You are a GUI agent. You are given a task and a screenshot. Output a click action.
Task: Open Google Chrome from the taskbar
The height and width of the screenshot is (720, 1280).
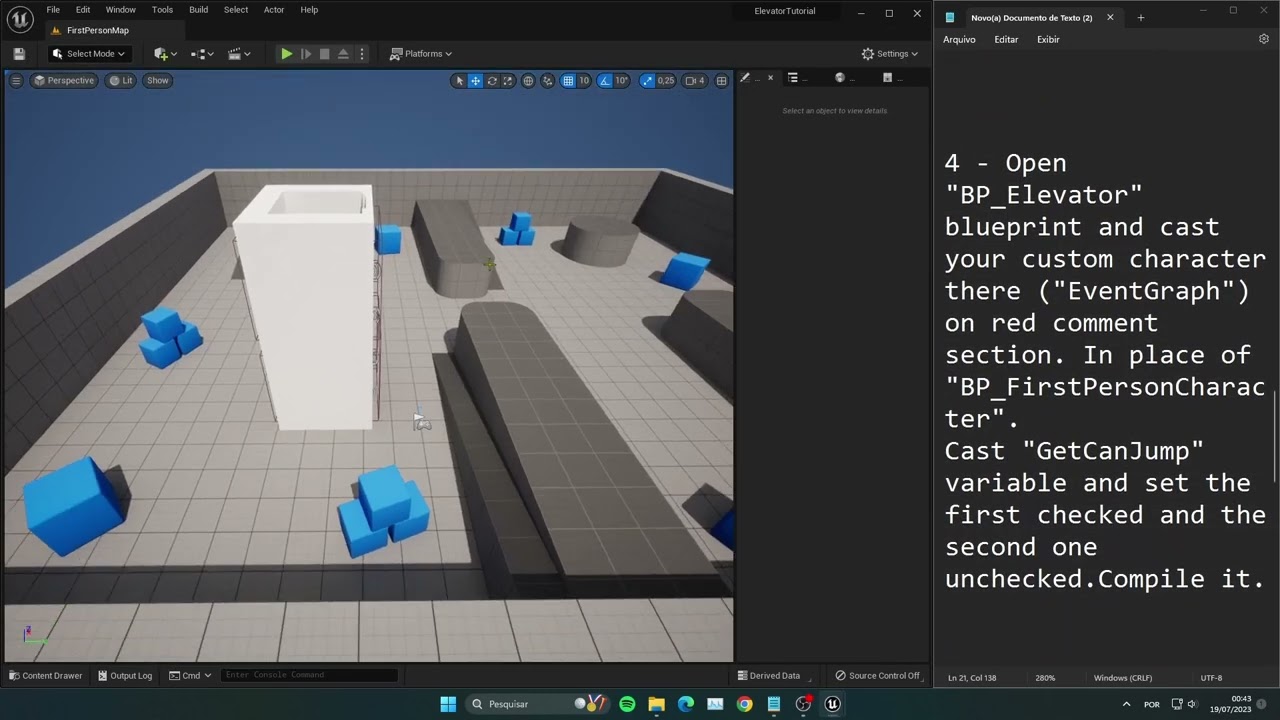click(x=744, y=704)
